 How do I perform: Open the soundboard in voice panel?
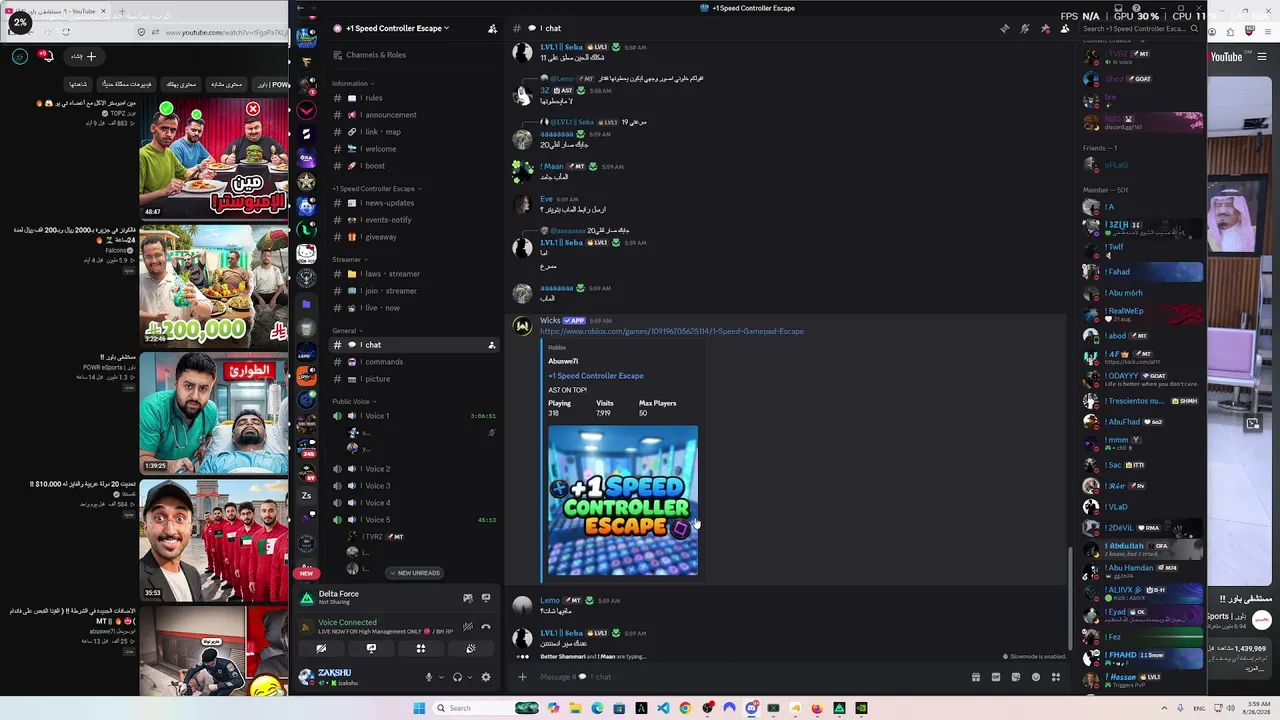click(x=471, y=648)
